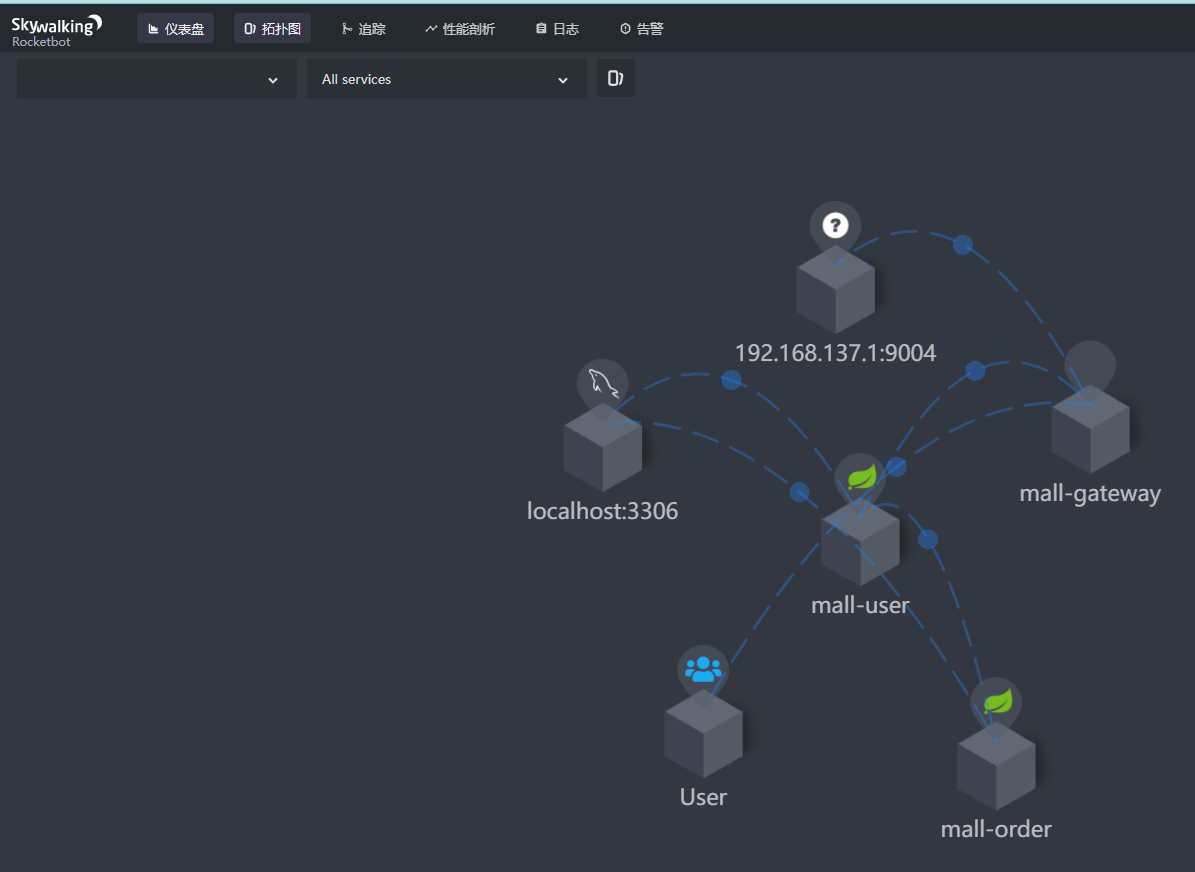The image size is (1195, 872).
Task: Select the users group icon above User
Action: tap(703, 670)
